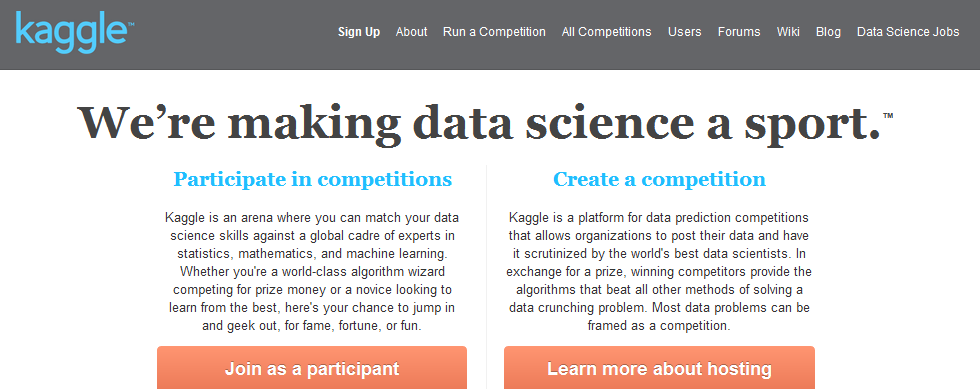Open the Users page
The image size is (980, 389).
tap(684, 32)
